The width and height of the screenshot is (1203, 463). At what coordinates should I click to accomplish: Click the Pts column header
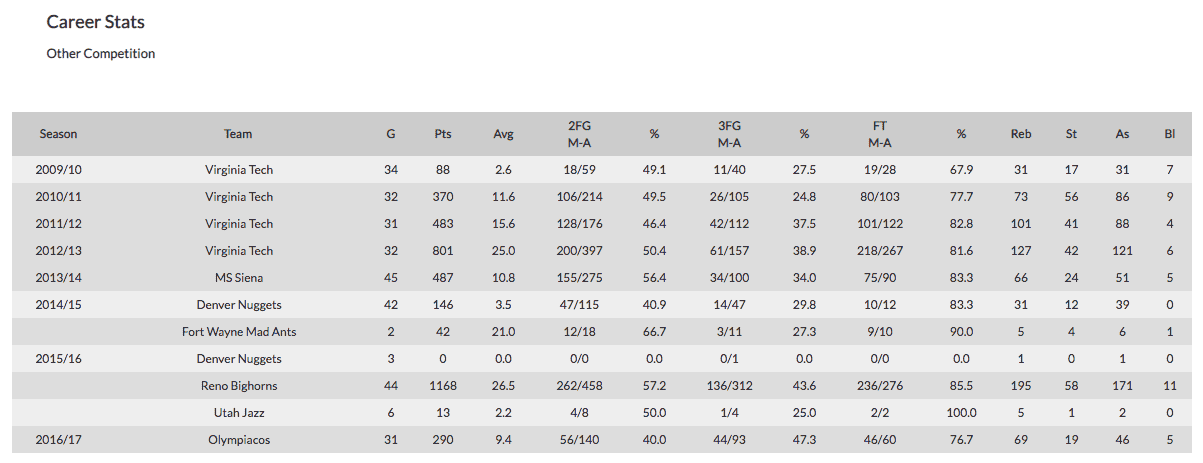443,134
